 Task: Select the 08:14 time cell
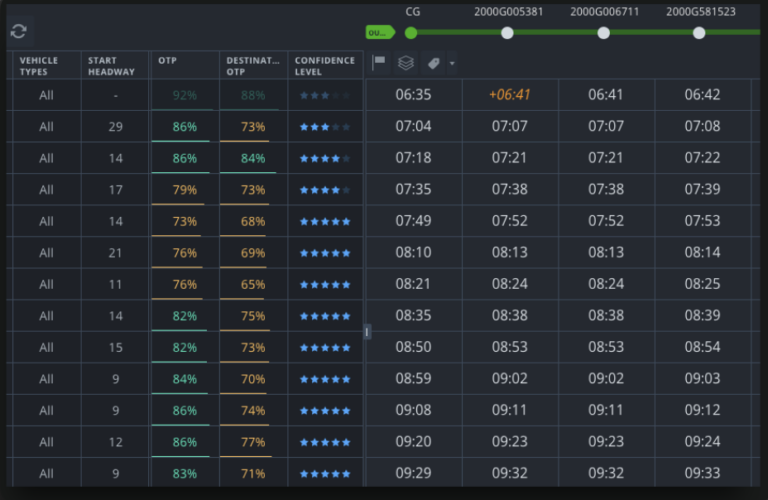(x=702, y=252)
